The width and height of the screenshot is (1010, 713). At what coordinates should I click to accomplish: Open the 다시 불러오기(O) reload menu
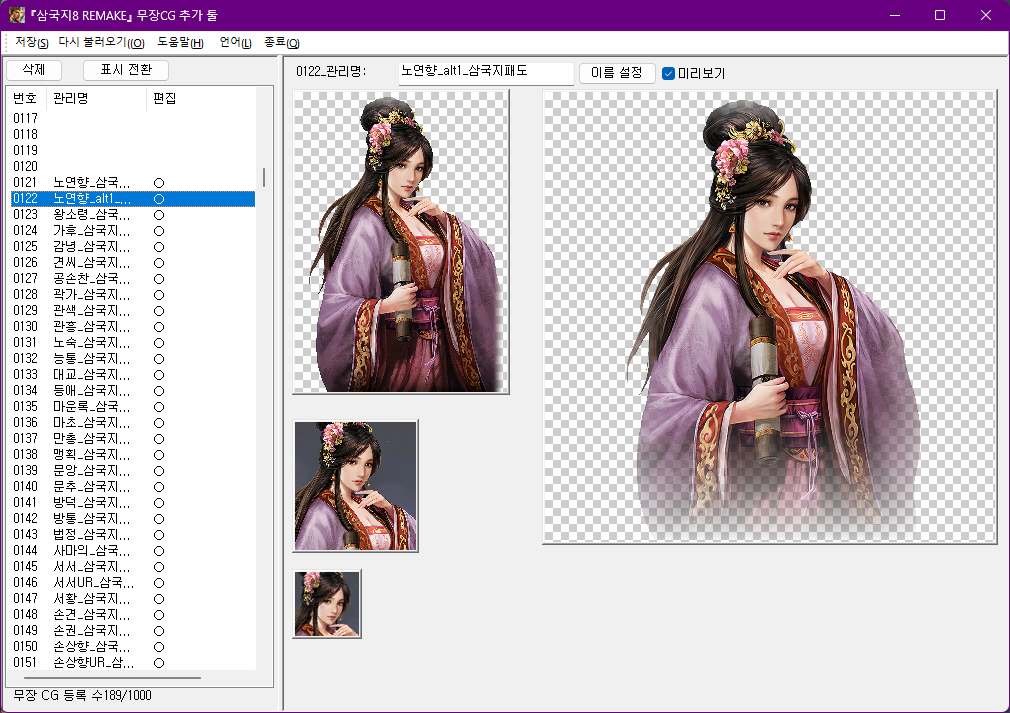[101, 43]
